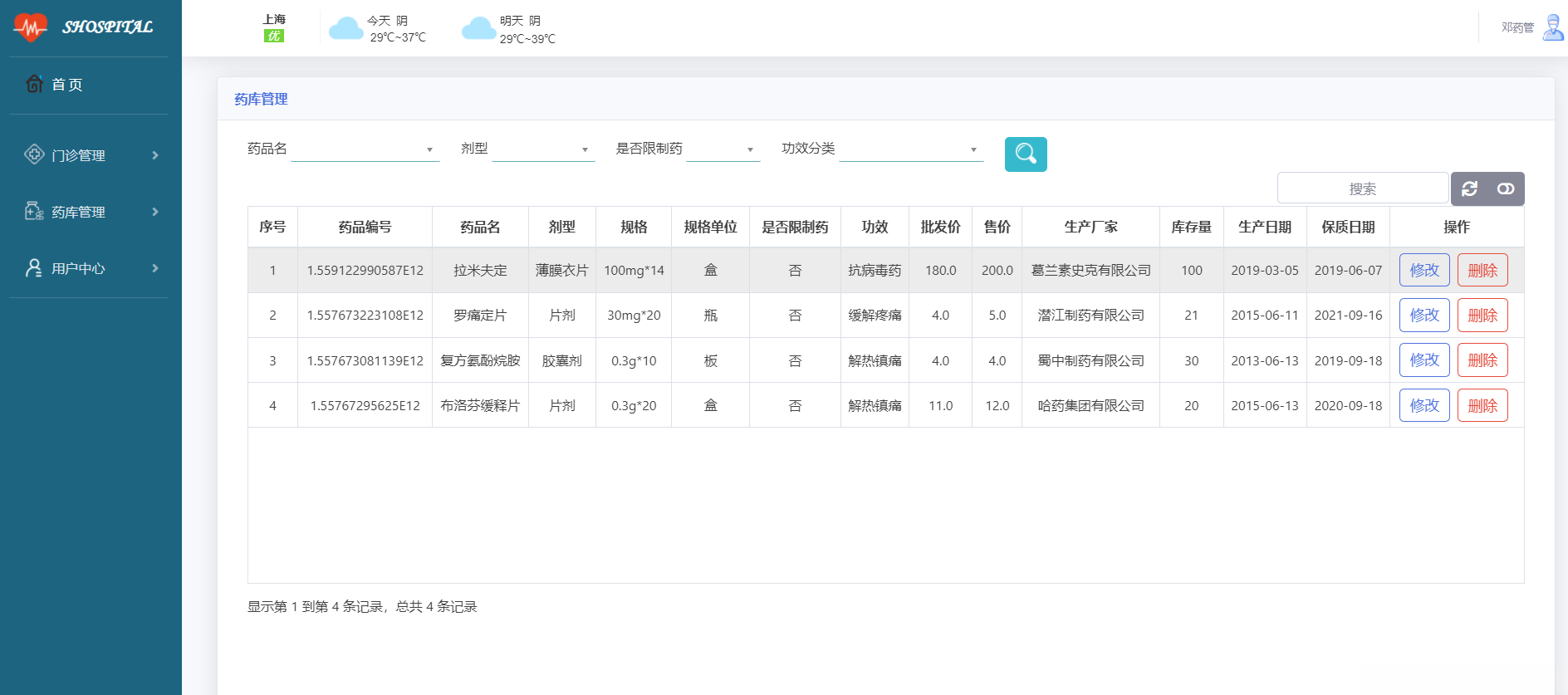Image resolution: width=1568 pixels, height=695 pixels.
Task: Click the 上海 city label
Action: (x=274, y=19)
